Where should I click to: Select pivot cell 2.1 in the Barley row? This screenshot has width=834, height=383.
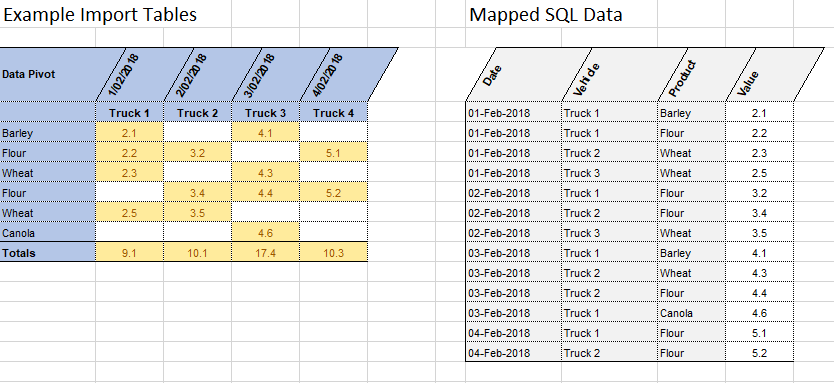[129, 133]
